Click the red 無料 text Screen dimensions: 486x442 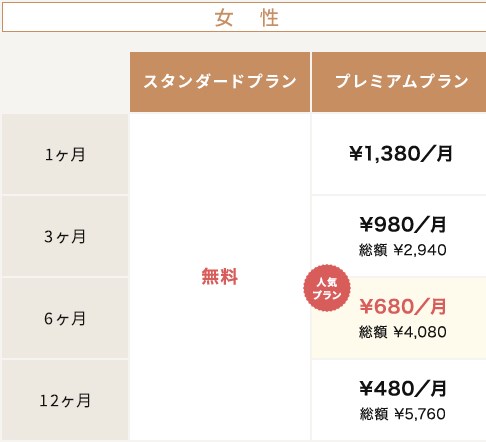point(220,276)
